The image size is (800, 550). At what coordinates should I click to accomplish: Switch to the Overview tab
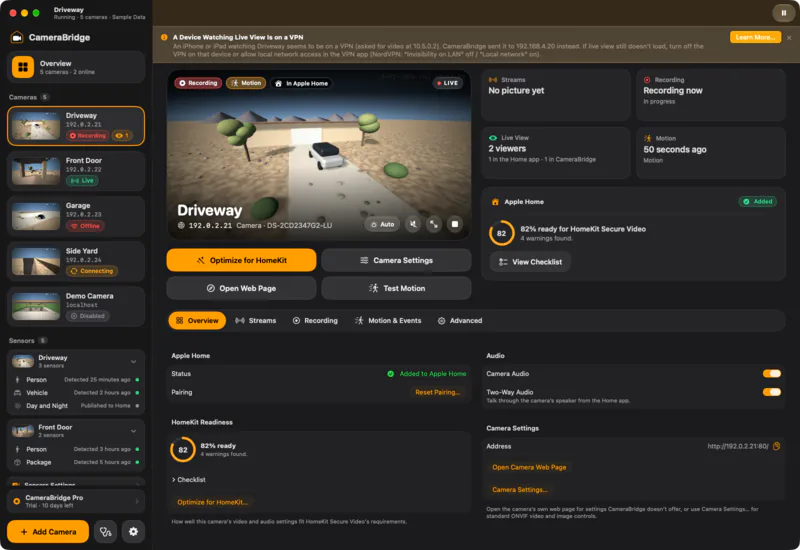click(x=197, y=320)
